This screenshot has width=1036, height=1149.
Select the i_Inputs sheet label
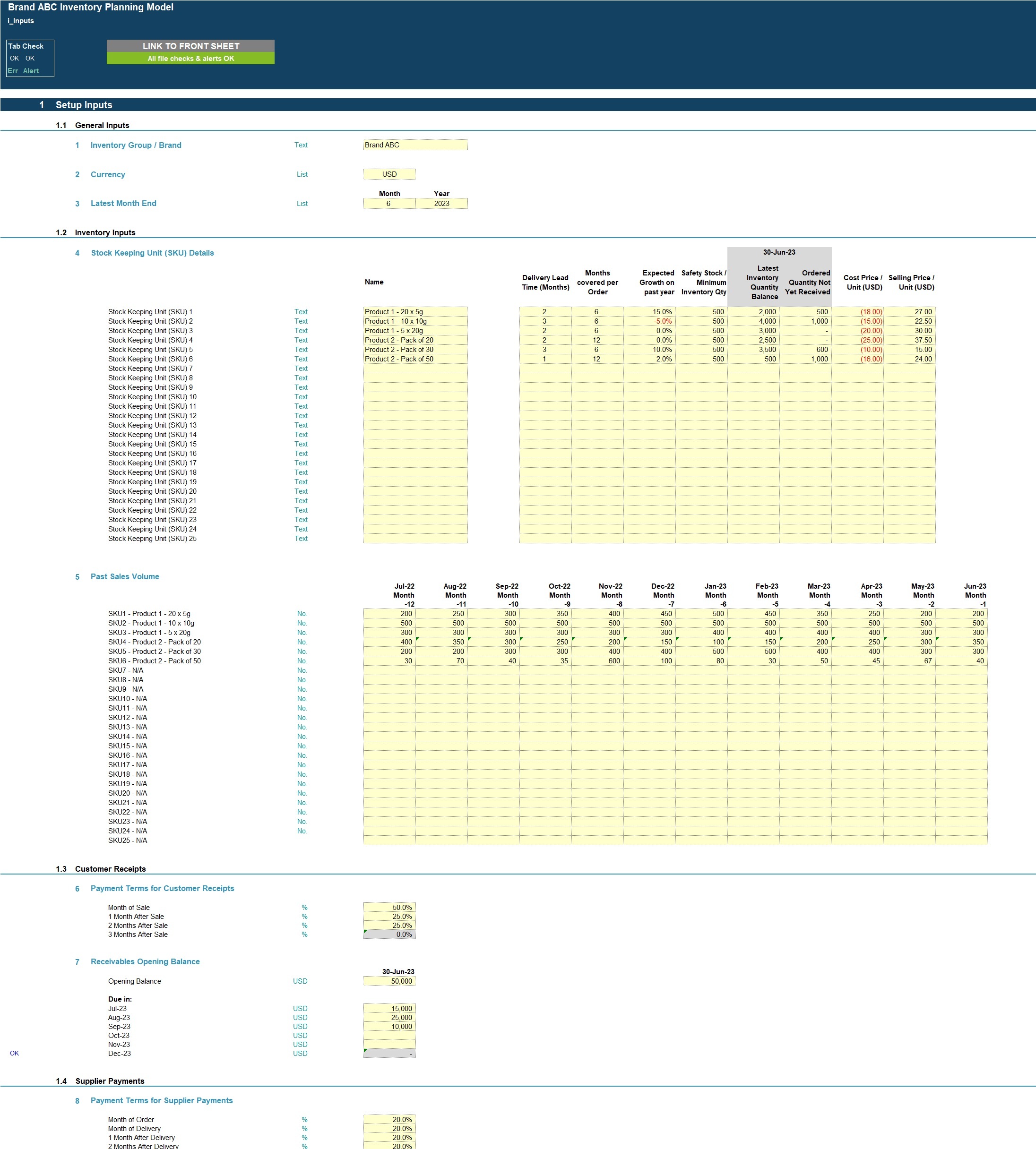point(20,20)
